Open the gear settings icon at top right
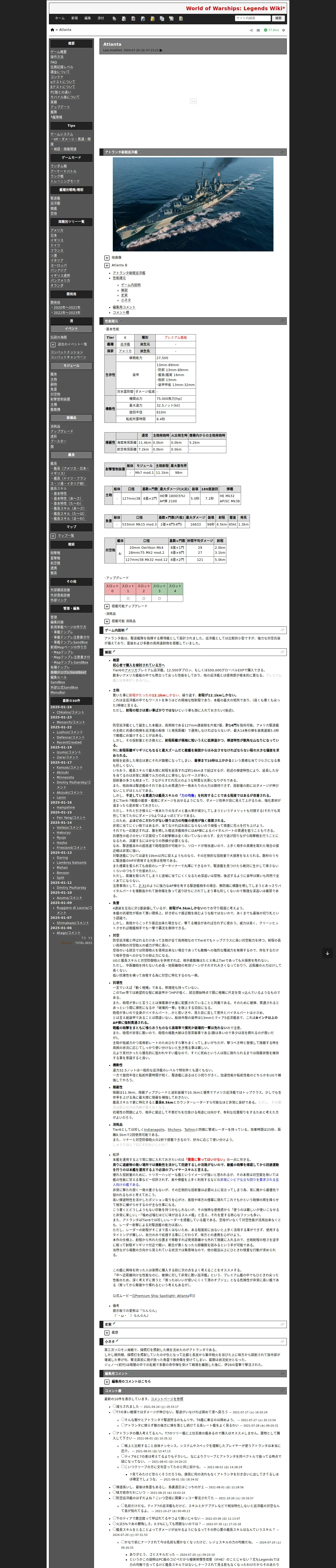Image resolution: width=336 pixels, height=1568 pixels. point(284,30)
